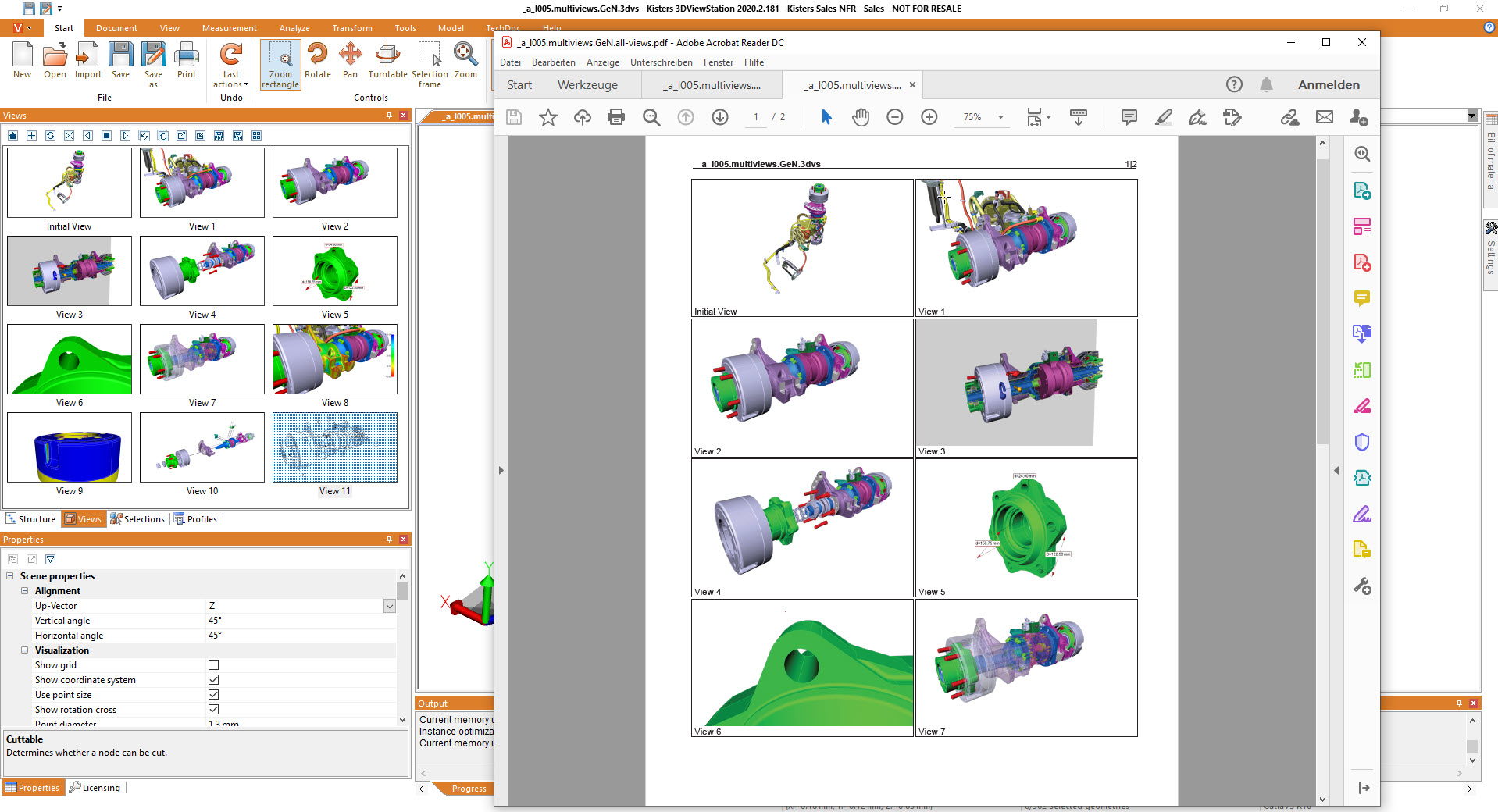Collapse the Visualization group
The width and height of the screenshot is (1498, 812).
pos(25,650)
